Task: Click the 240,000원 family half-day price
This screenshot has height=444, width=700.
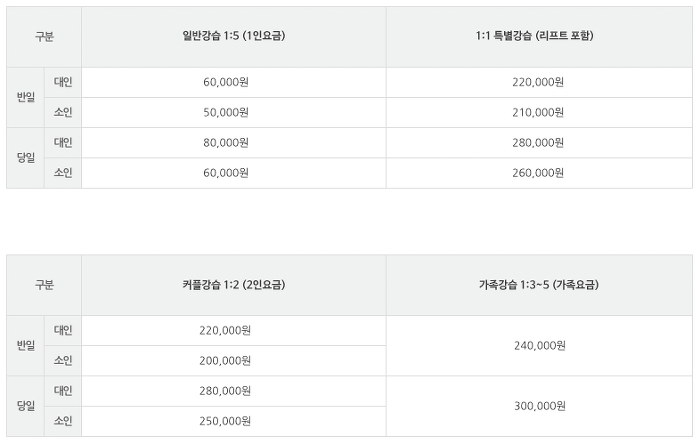Action: coord(540,346)
